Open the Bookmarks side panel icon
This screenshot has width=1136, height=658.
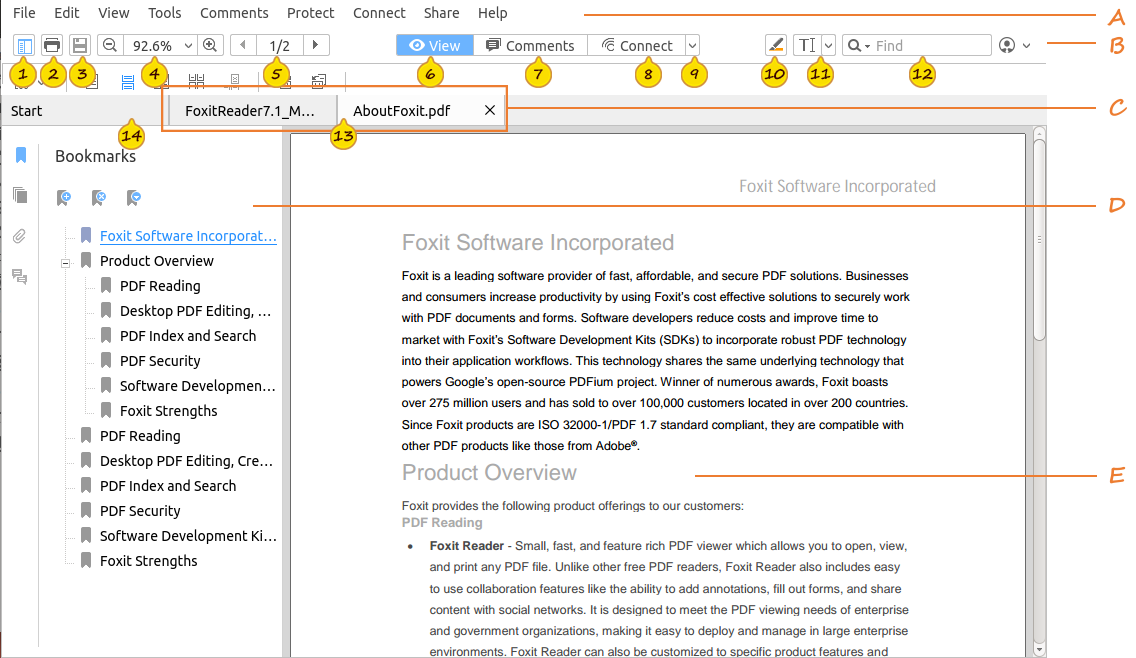click(x=21, y=155)
